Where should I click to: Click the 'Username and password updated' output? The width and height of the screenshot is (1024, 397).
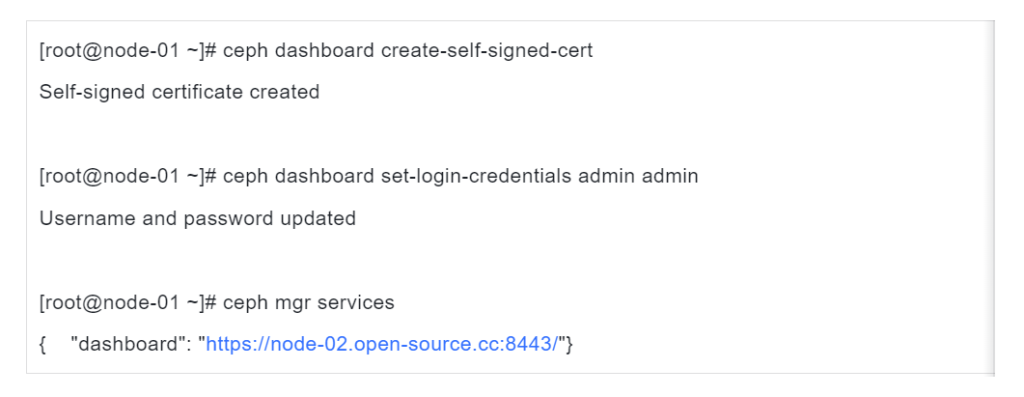click(197, 218)
